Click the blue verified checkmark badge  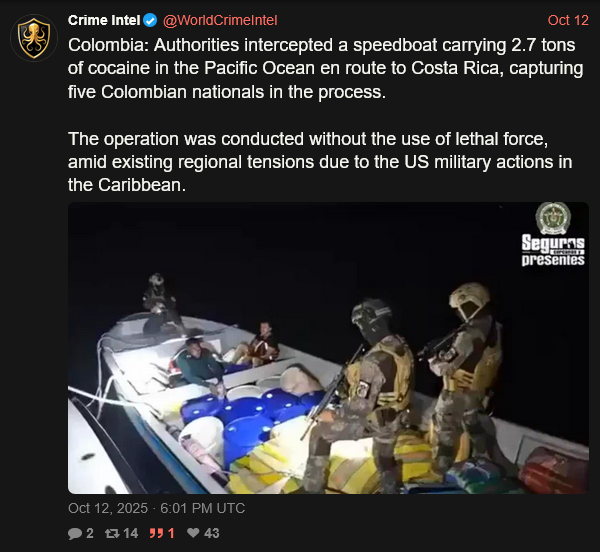150,20
